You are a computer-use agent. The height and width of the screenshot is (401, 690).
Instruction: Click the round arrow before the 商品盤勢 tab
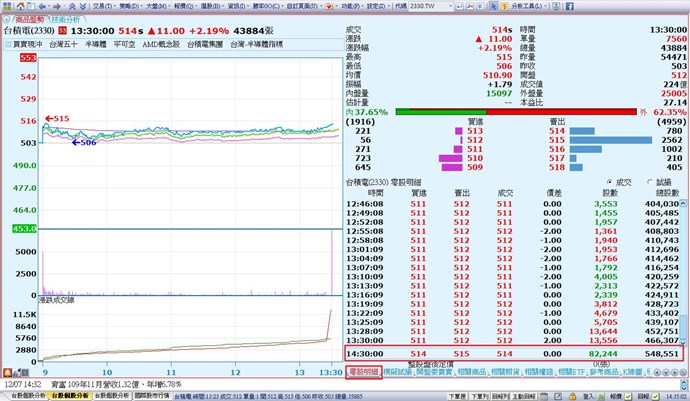(6, 20)
